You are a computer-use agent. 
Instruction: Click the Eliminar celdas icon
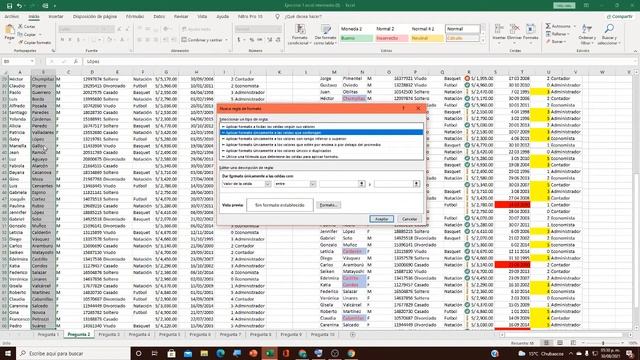(514, 29)
